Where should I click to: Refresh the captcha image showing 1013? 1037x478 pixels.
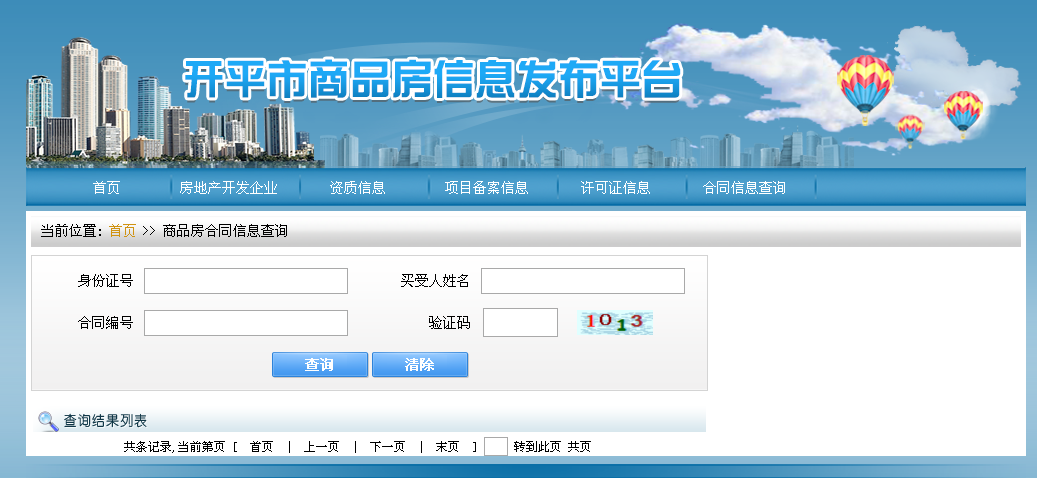coord(616,322)
